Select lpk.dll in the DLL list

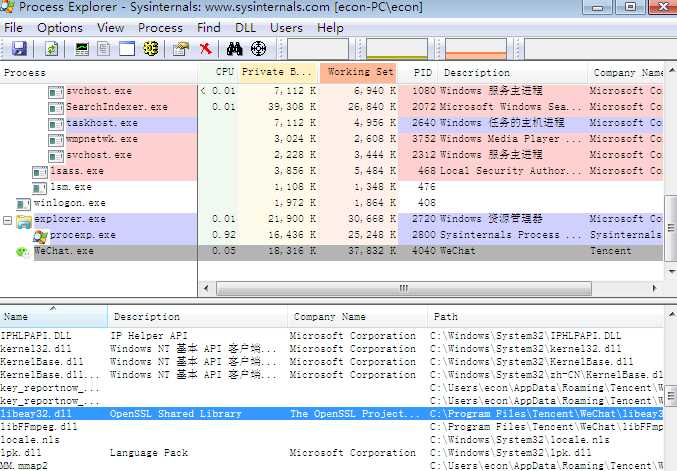332,452
